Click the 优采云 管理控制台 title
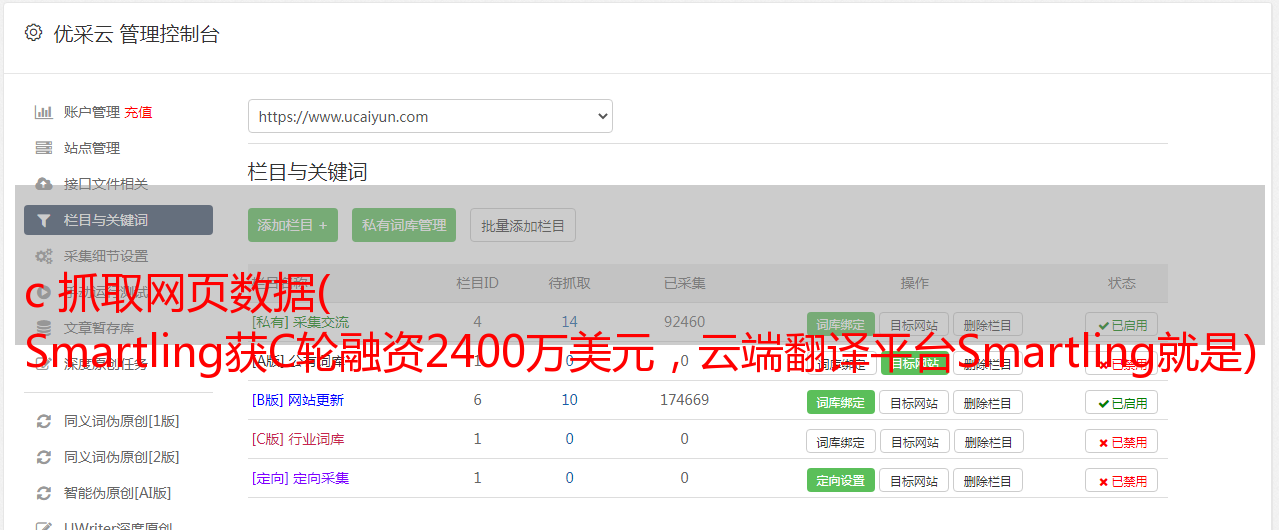The image size is (1279, 530). point(137,34)
